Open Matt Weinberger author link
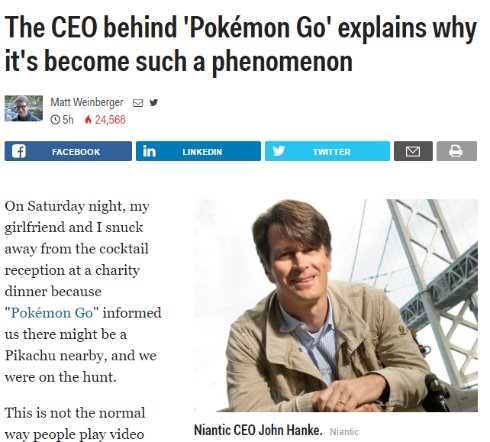 pyautogui.click(x=87, y=102)
